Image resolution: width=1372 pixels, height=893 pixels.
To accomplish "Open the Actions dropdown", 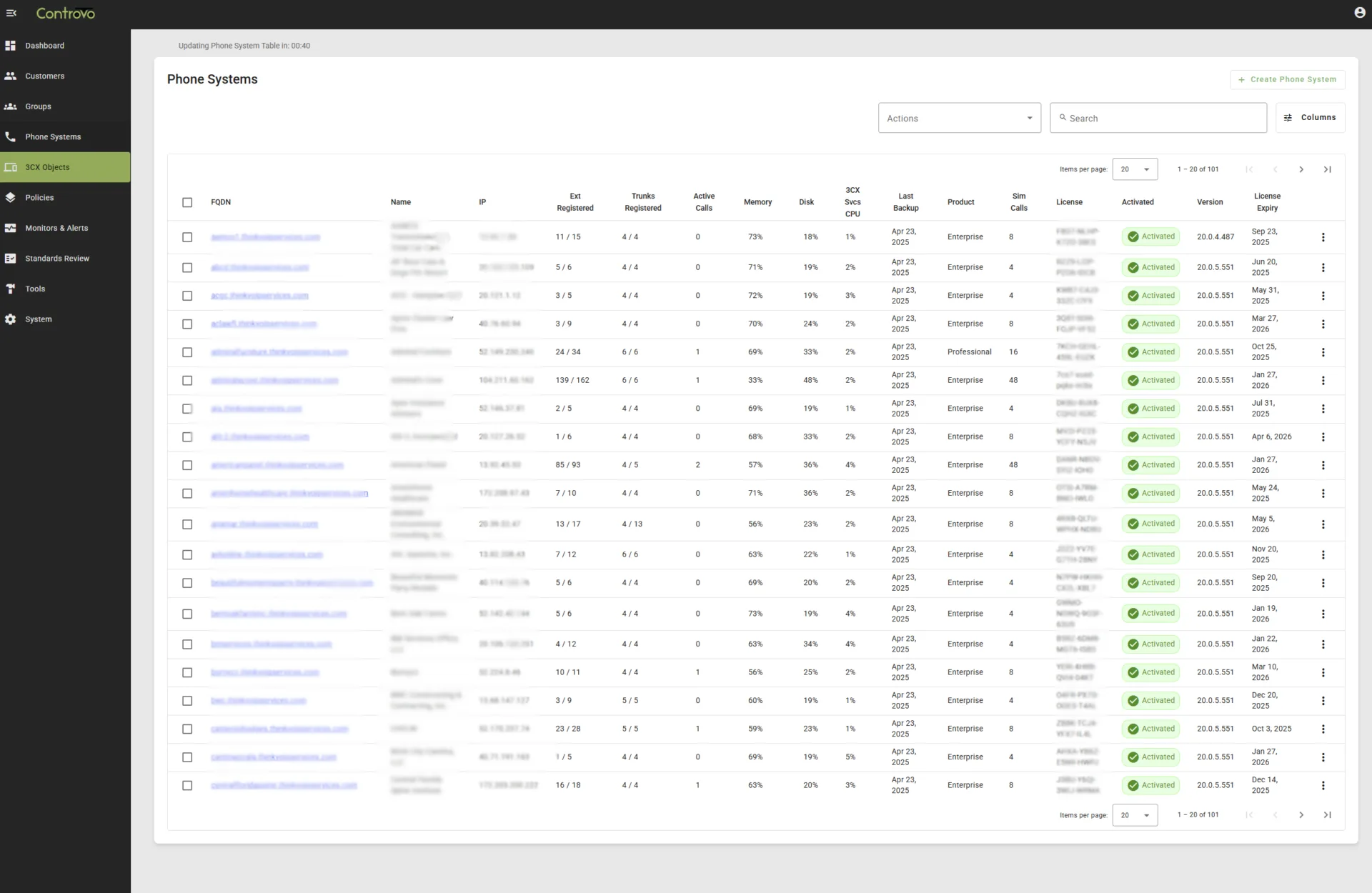I will coord(959,117).
